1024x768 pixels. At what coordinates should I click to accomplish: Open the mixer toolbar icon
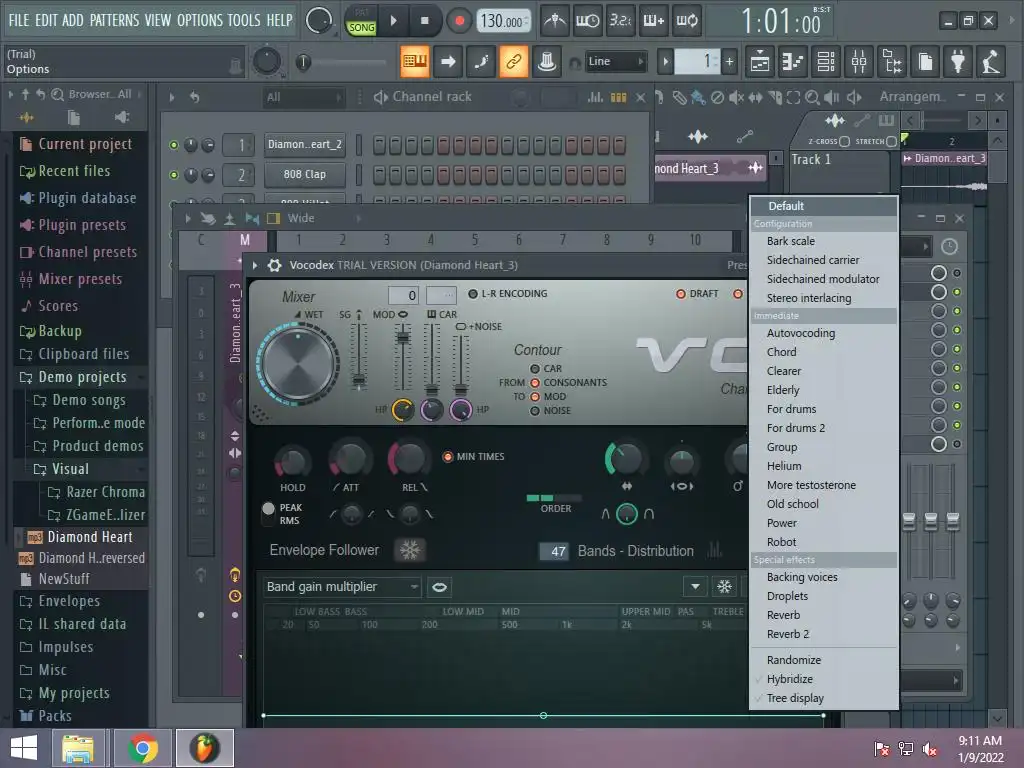[859, 62]
